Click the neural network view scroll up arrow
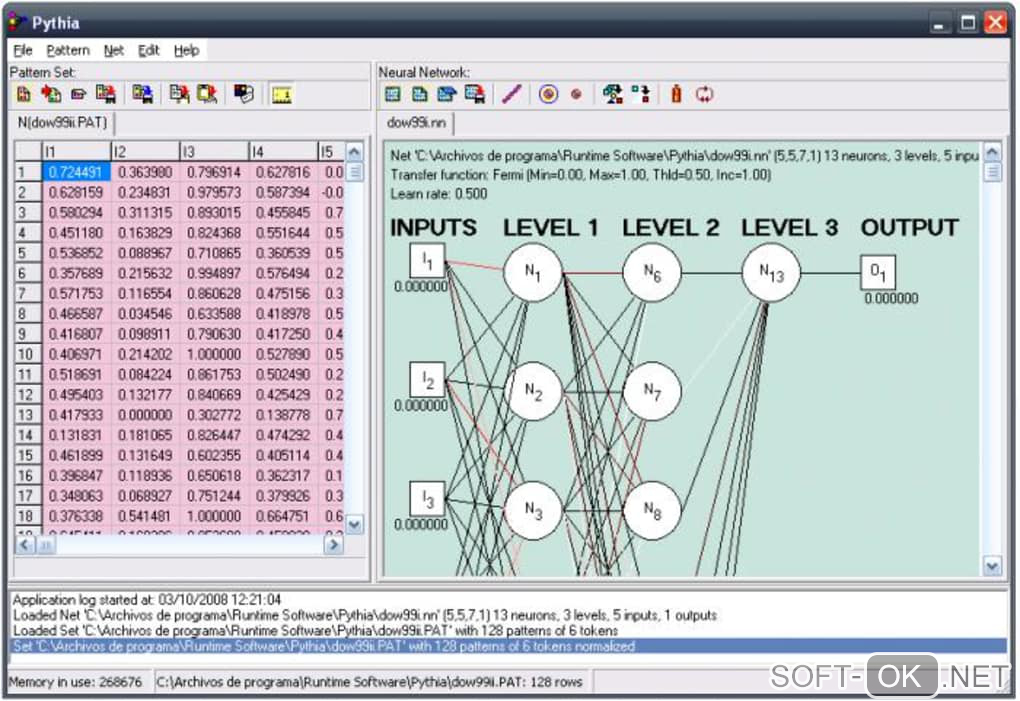This screenshot has height=701, width=1020. [x=992, y=153]
